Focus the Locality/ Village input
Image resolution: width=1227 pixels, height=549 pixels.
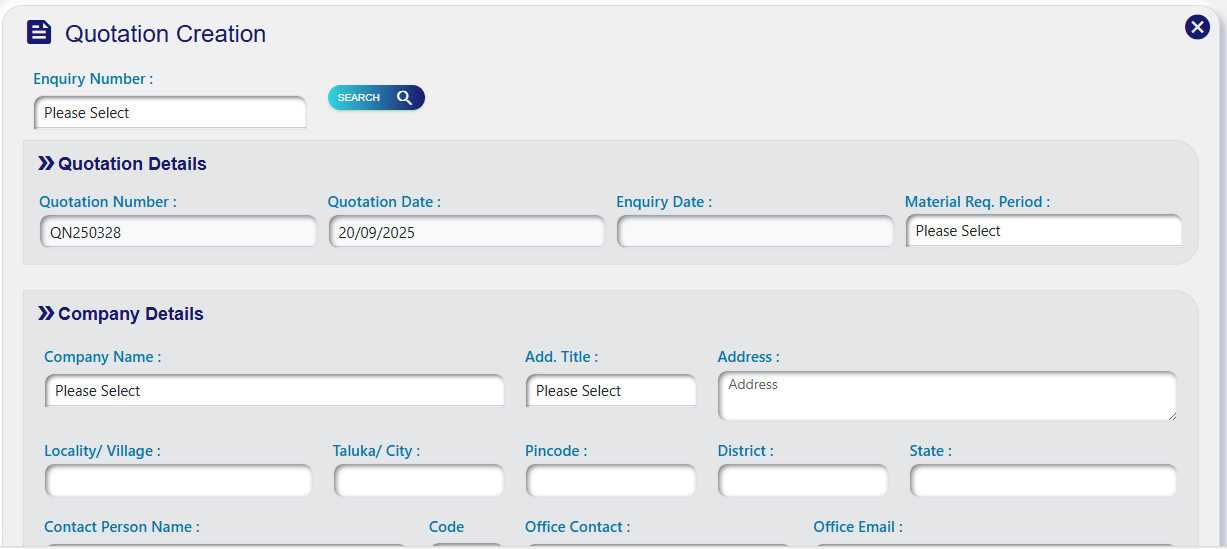[178, 481]
